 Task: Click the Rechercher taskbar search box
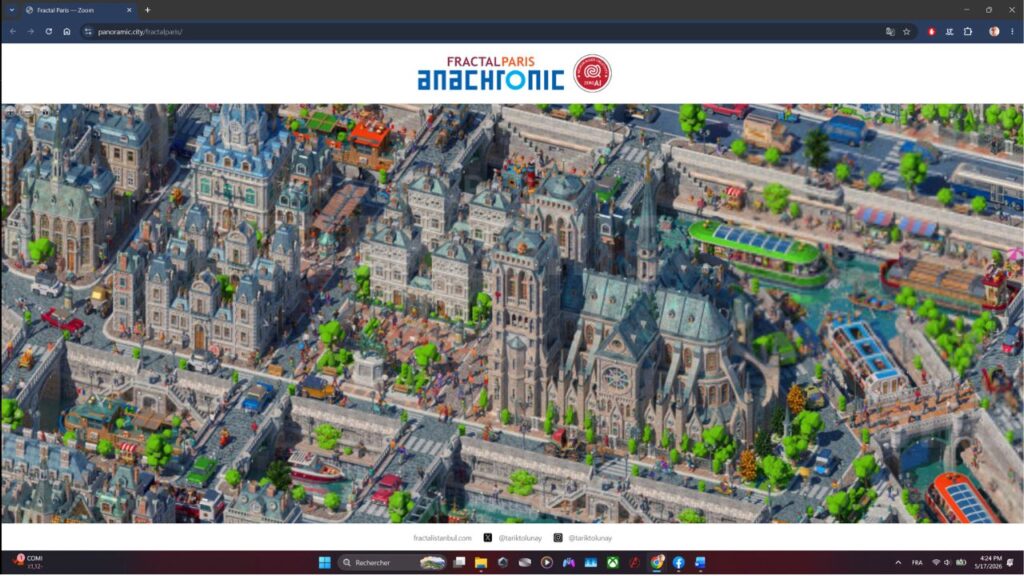[x=392, y=562]
